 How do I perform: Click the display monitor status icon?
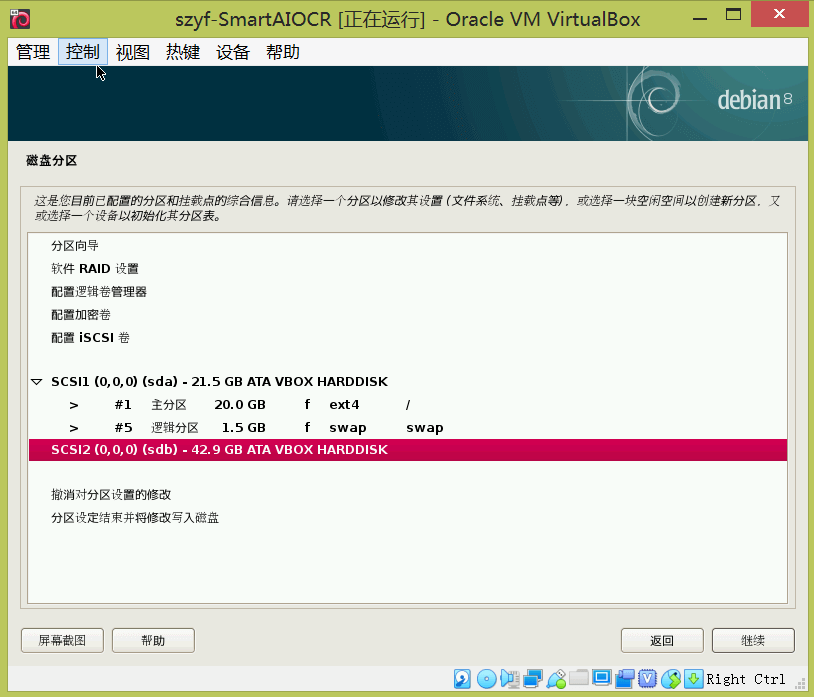(x=602, y=678)
